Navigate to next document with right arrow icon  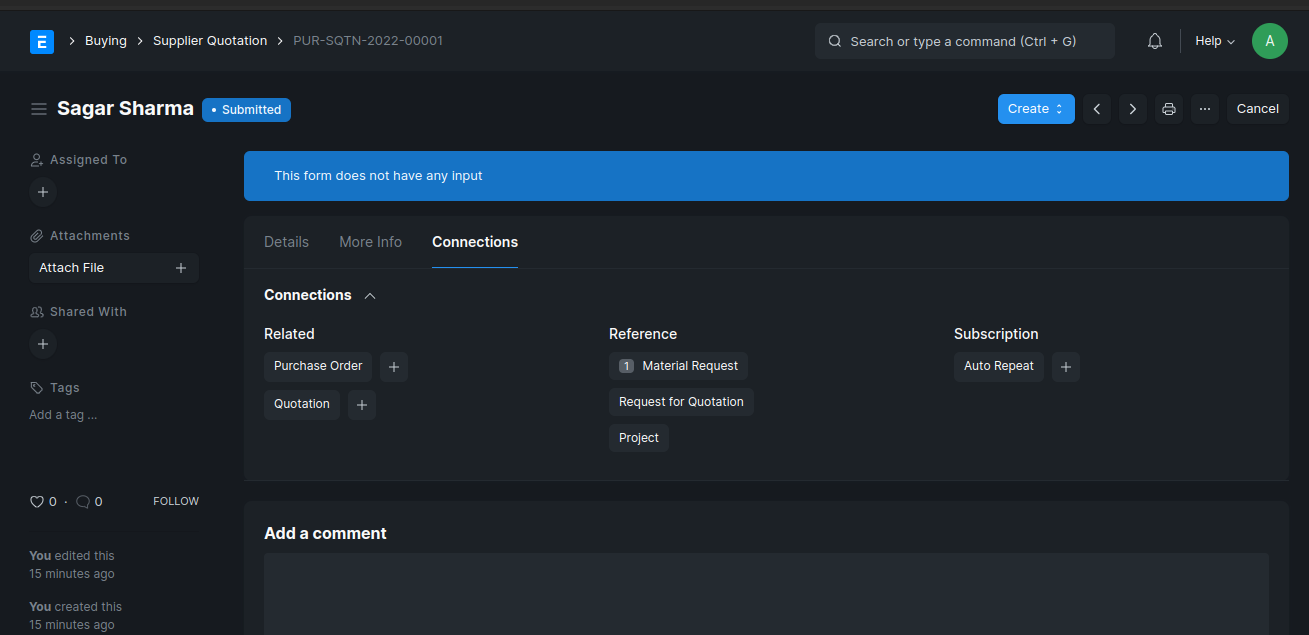1132,108
